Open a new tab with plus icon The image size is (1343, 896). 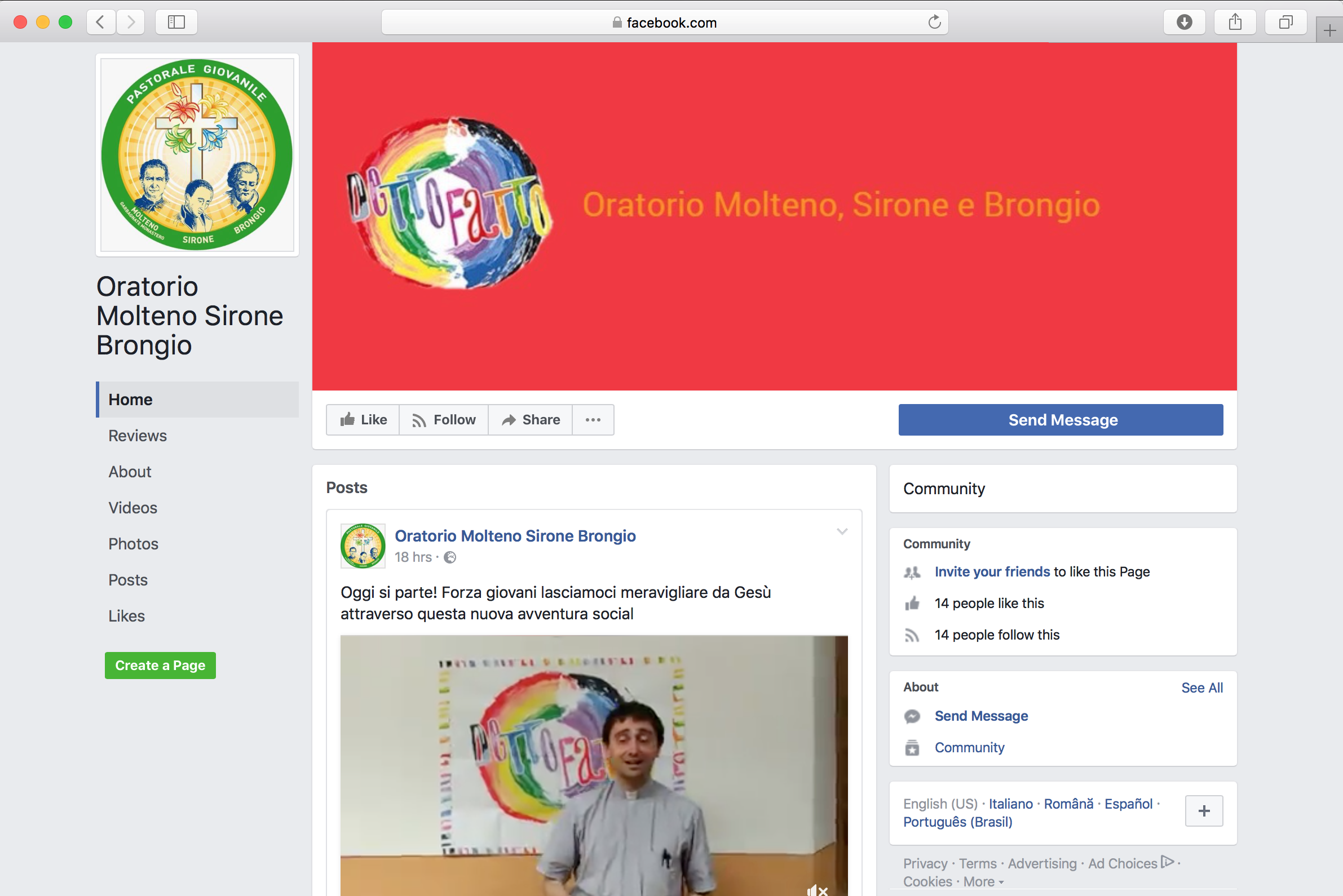(x=1329, y=30)
